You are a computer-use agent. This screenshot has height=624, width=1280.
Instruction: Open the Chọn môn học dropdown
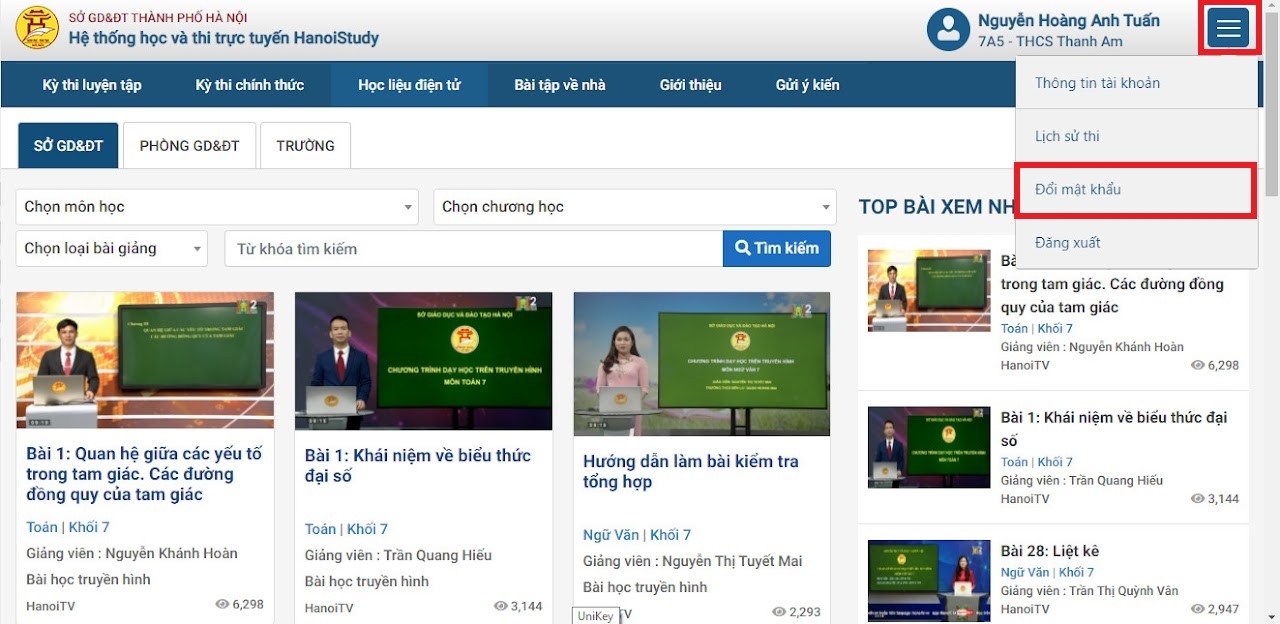216,207
